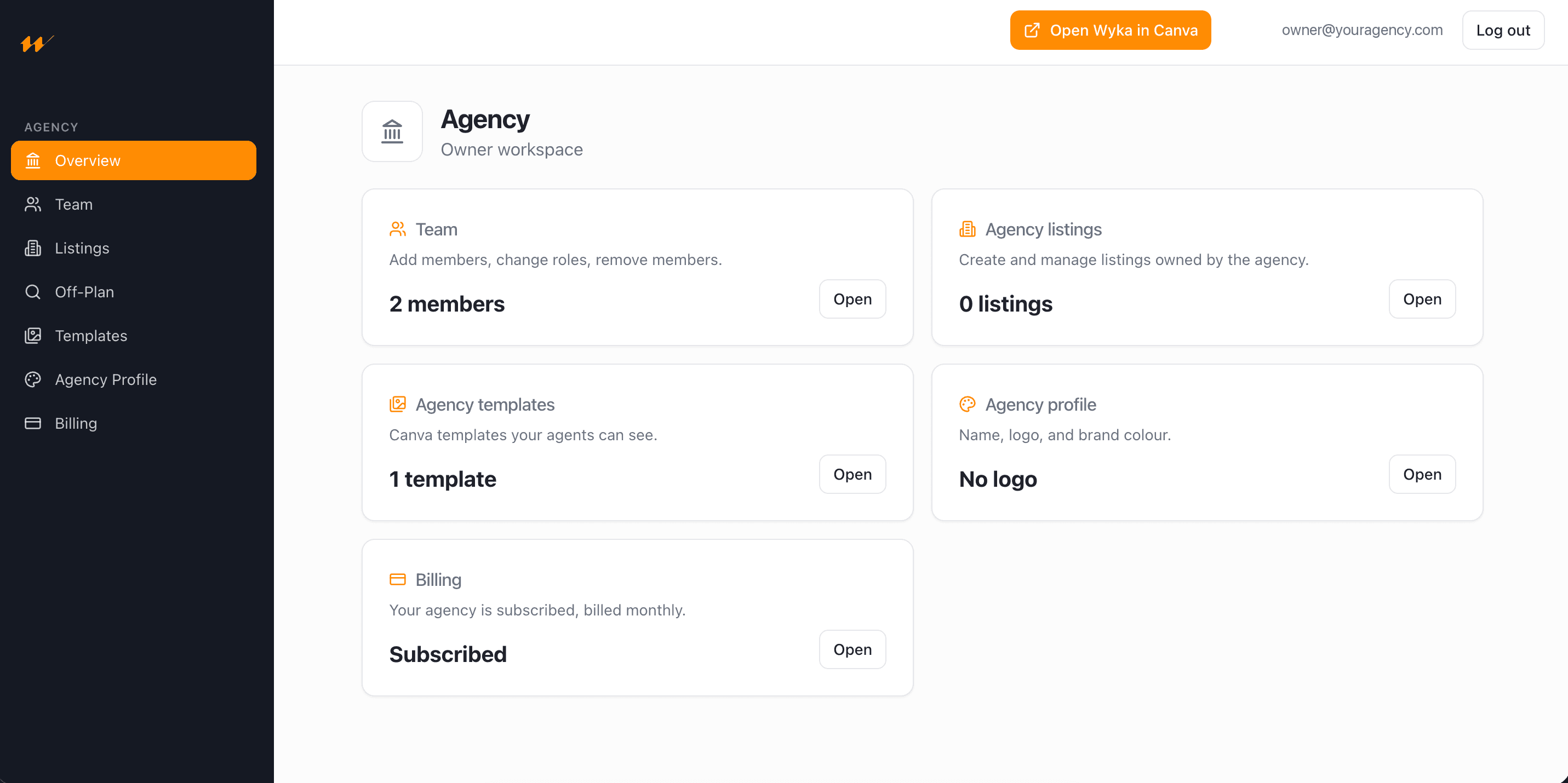This screenshot has height=783, width=1568.
Task: Go to Overview in the sidebar
Action: pyautogui.click(x=133, y=160)
